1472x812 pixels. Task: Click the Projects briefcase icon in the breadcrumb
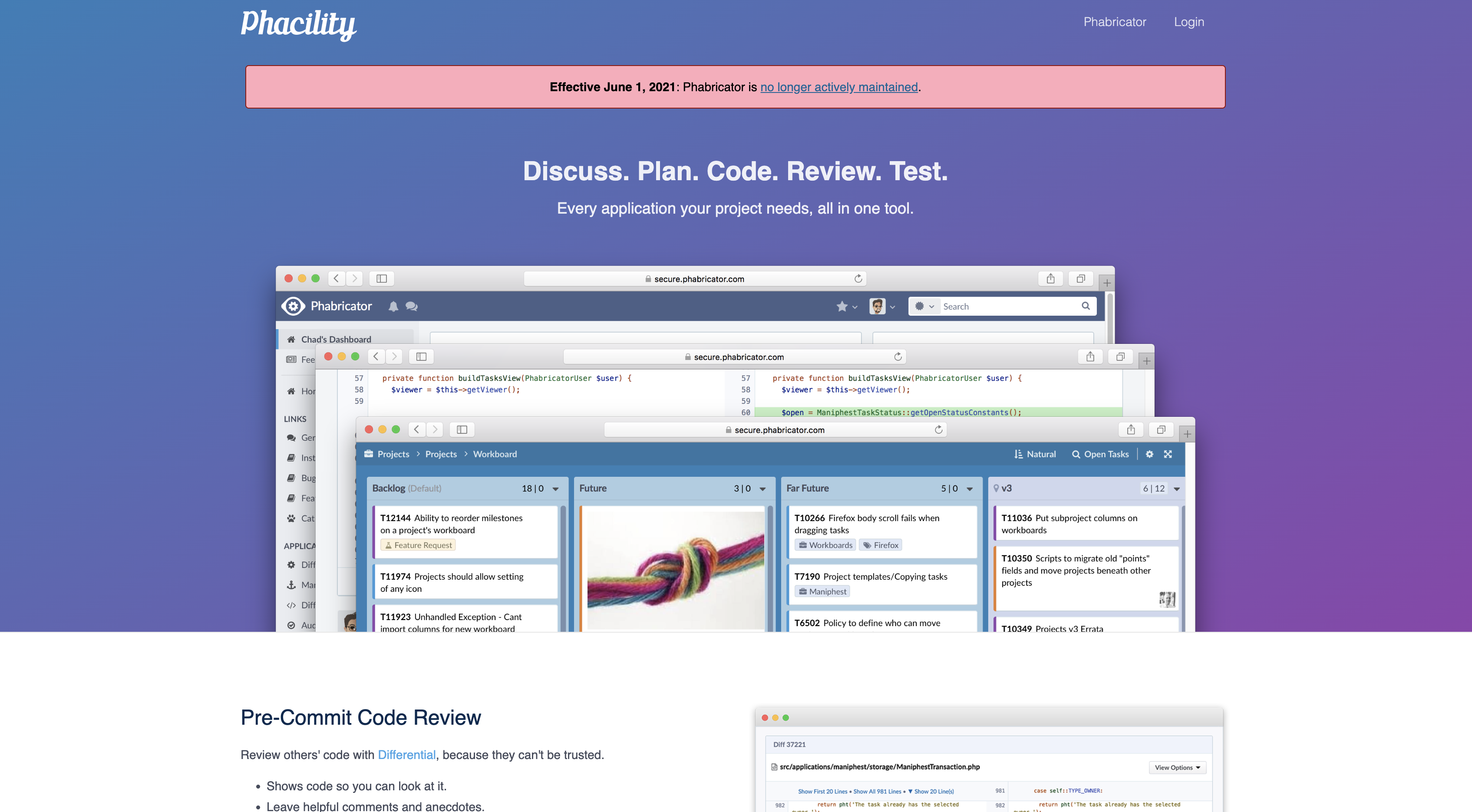[369, 454]
